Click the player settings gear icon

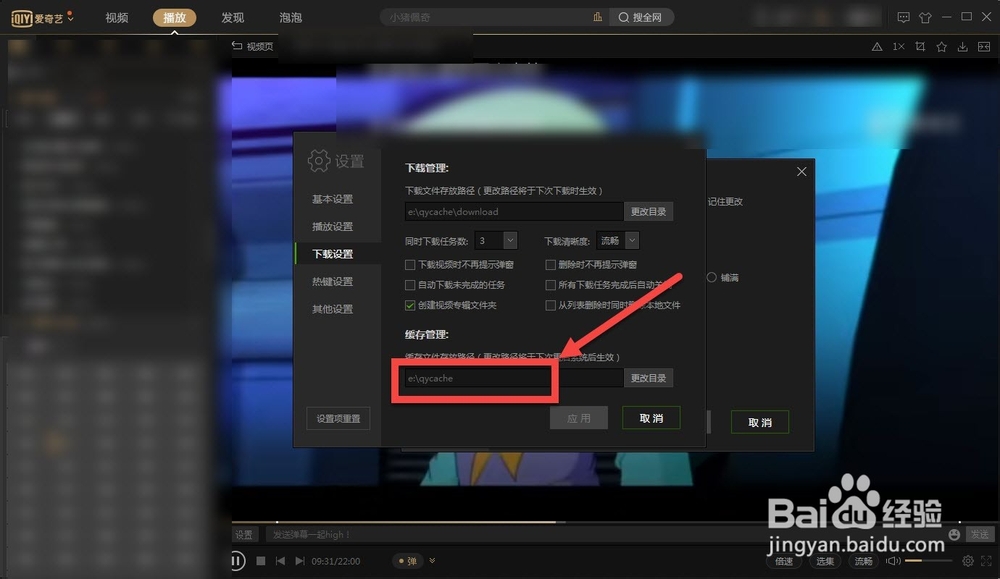968,561
